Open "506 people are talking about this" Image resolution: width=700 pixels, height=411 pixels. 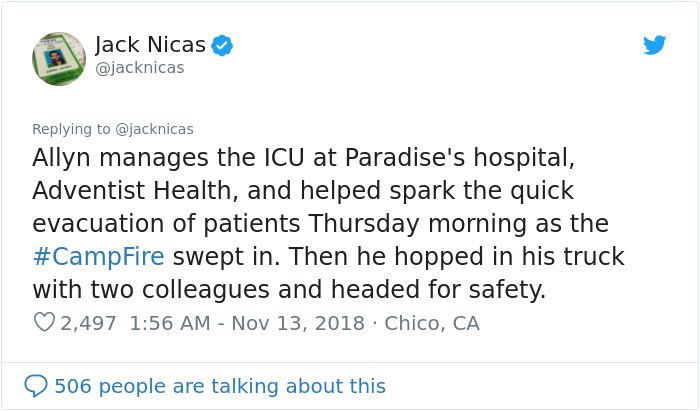[x=220, y=386]
